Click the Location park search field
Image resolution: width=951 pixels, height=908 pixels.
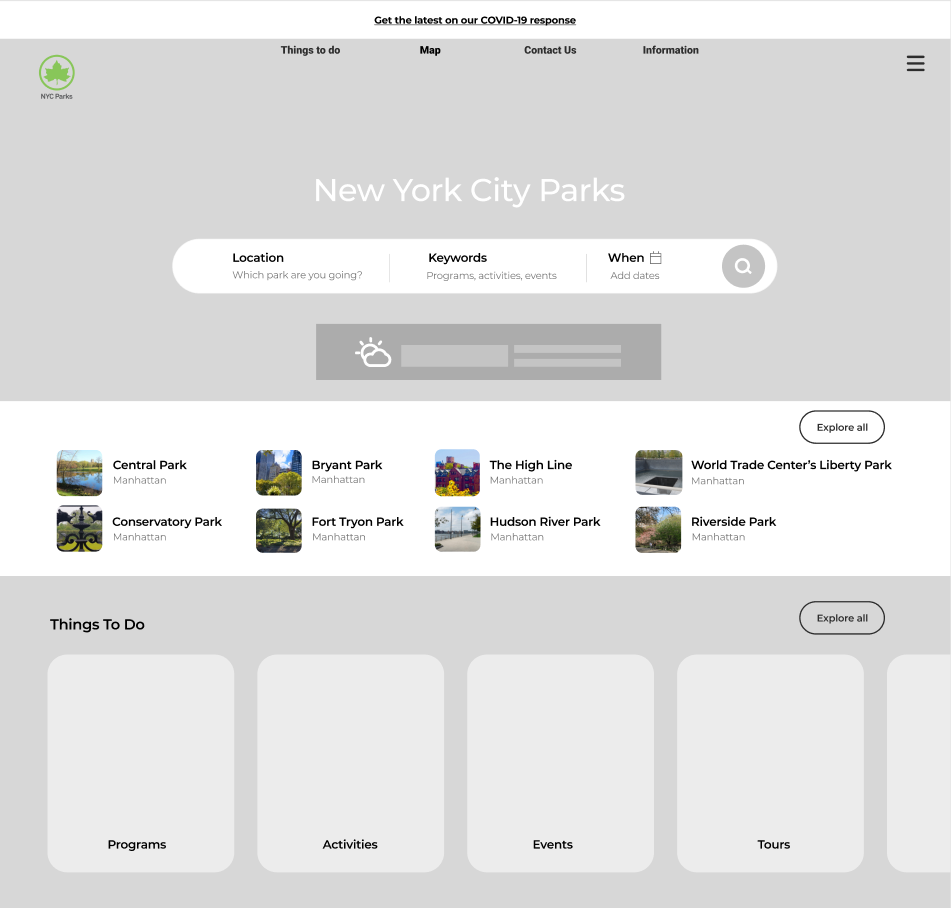click(x=297, y=266)
